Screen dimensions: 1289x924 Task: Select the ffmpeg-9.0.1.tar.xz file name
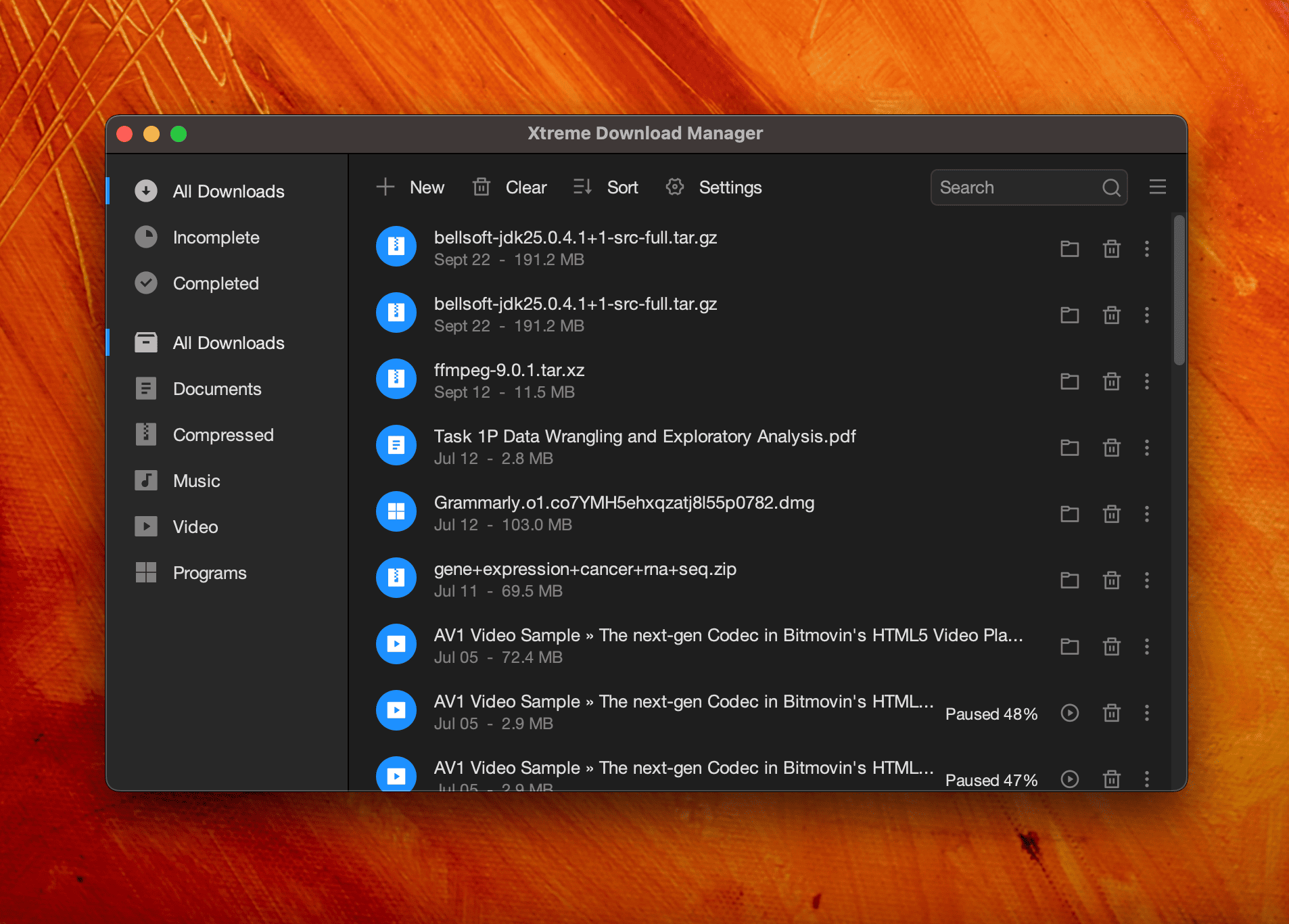(509, 370)
